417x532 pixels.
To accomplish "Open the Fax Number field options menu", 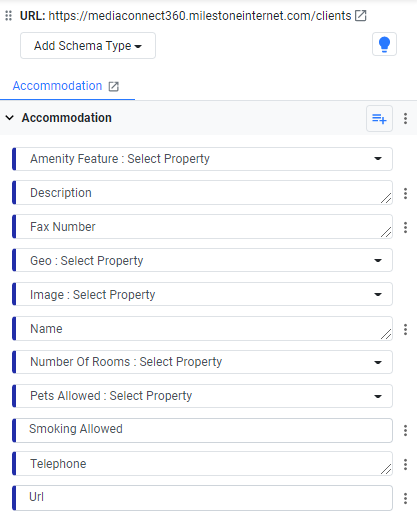I will (x=405, y=227).
